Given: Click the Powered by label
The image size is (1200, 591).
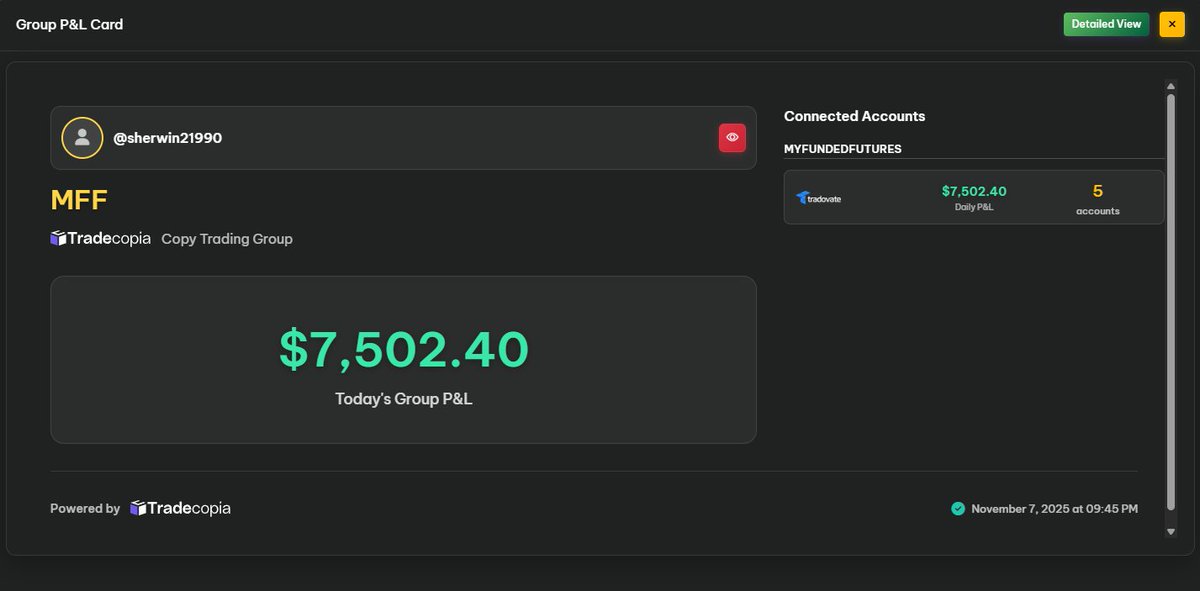Looking at the screenshot, I should [x=85, y=509].
